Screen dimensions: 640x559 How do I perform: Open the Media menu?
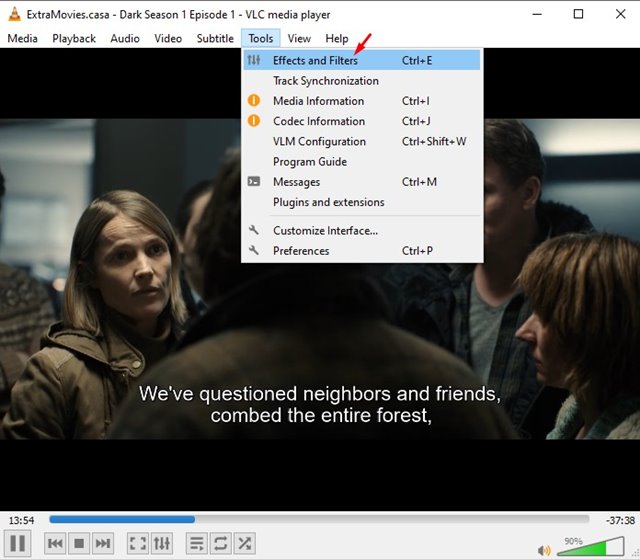[x=22, y=38]
